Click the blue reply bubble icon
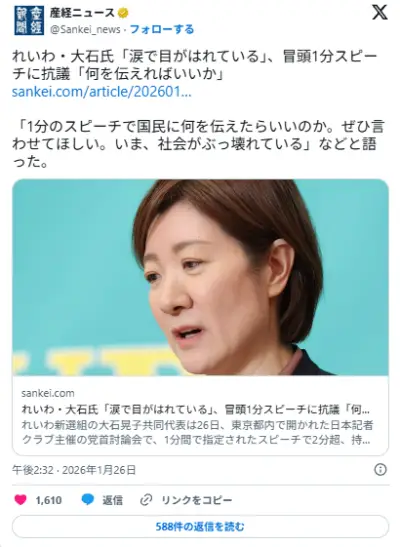This screenshot has height=547, width=400. click(88, 500)
